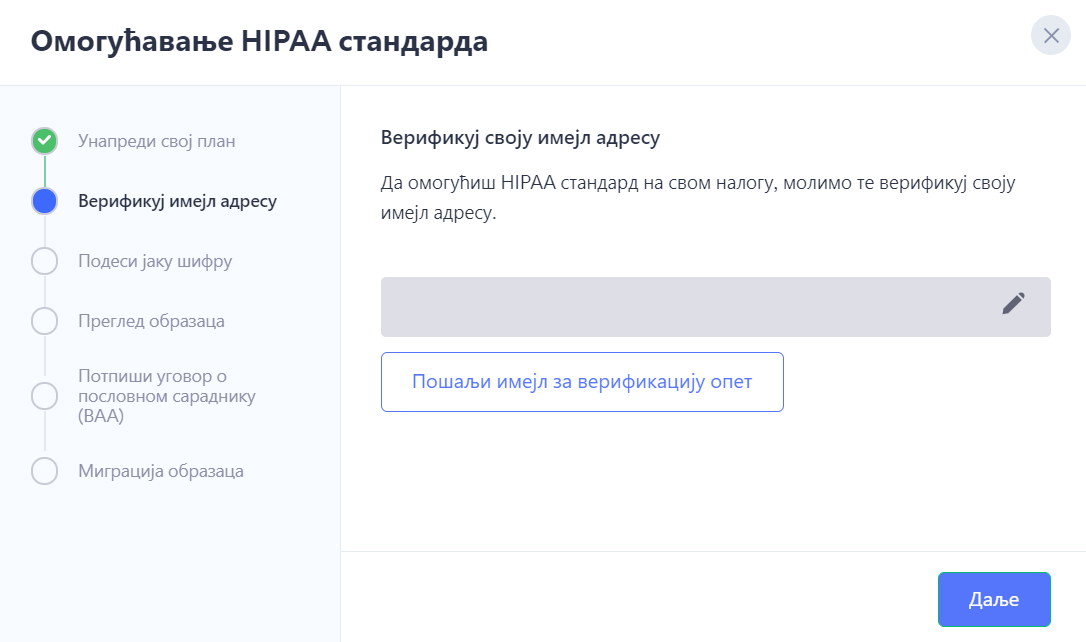Open Потпиши уговор о пословном сараднику step
This screenshot has width=1086, height=642.
click(x=167, y=395)
